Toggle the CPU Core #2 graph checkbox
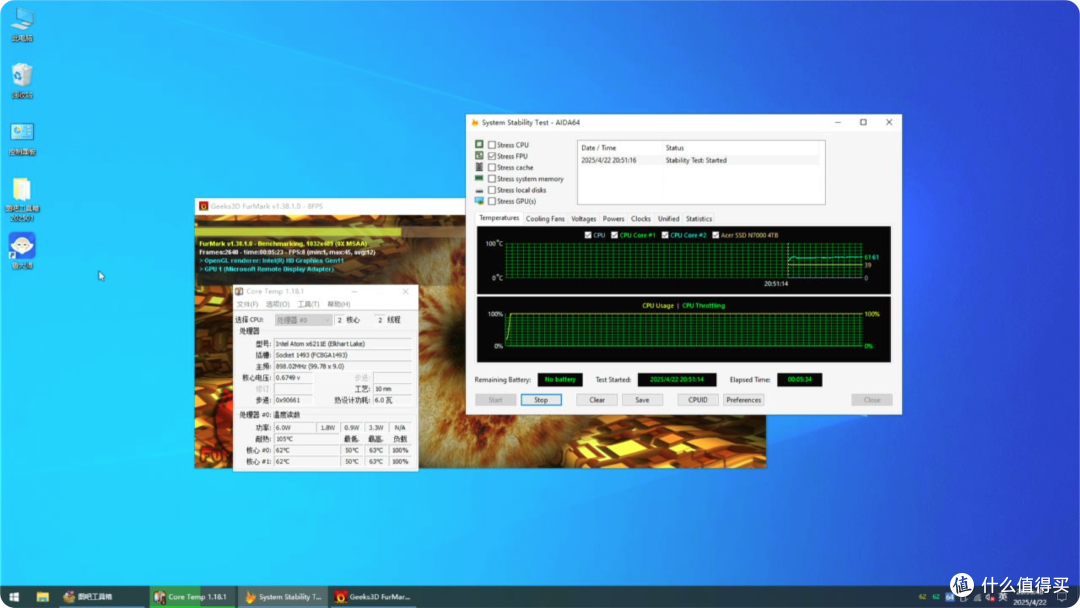This screenshot has width=1080, height=608. coord(665,235)
